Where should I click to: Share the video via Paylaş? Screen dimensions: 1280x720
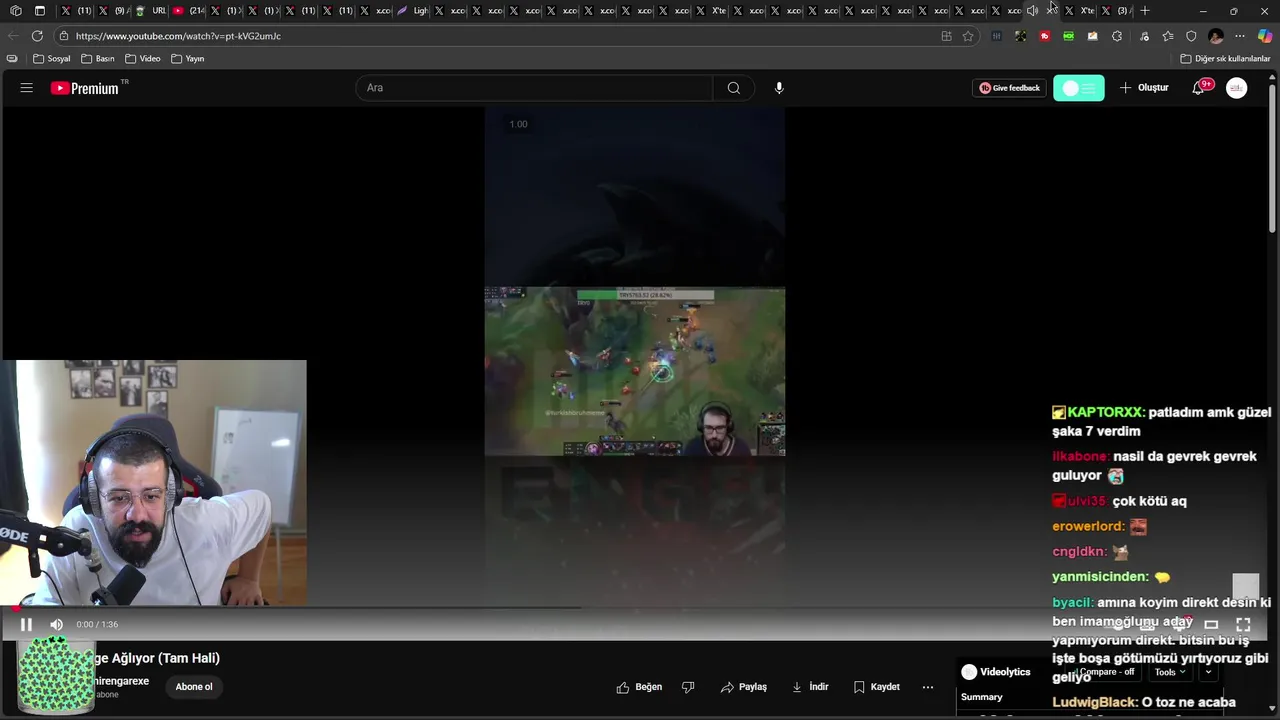click(x=743, y=687)
